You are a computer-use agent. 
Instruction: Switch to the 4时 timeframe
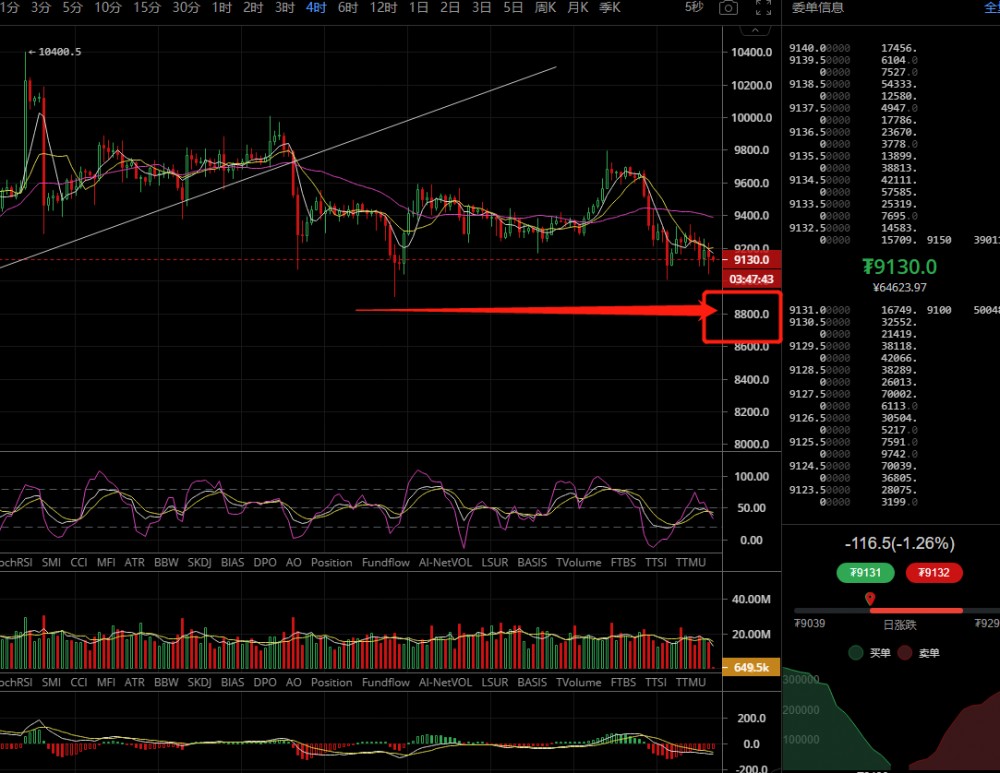pyautogui.click(x=316, y=7)
